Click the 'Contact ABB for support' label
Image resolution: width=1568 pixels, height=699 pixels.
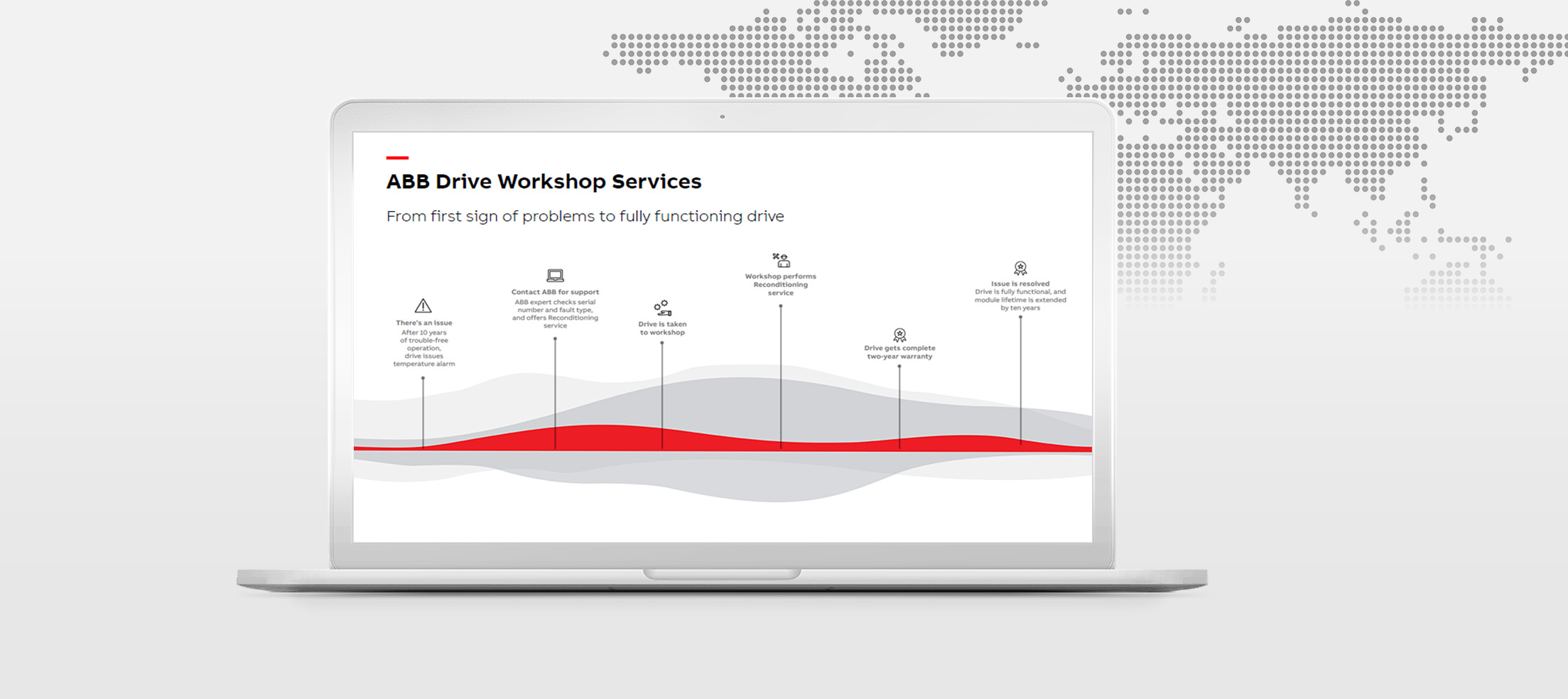pos(556,292)
